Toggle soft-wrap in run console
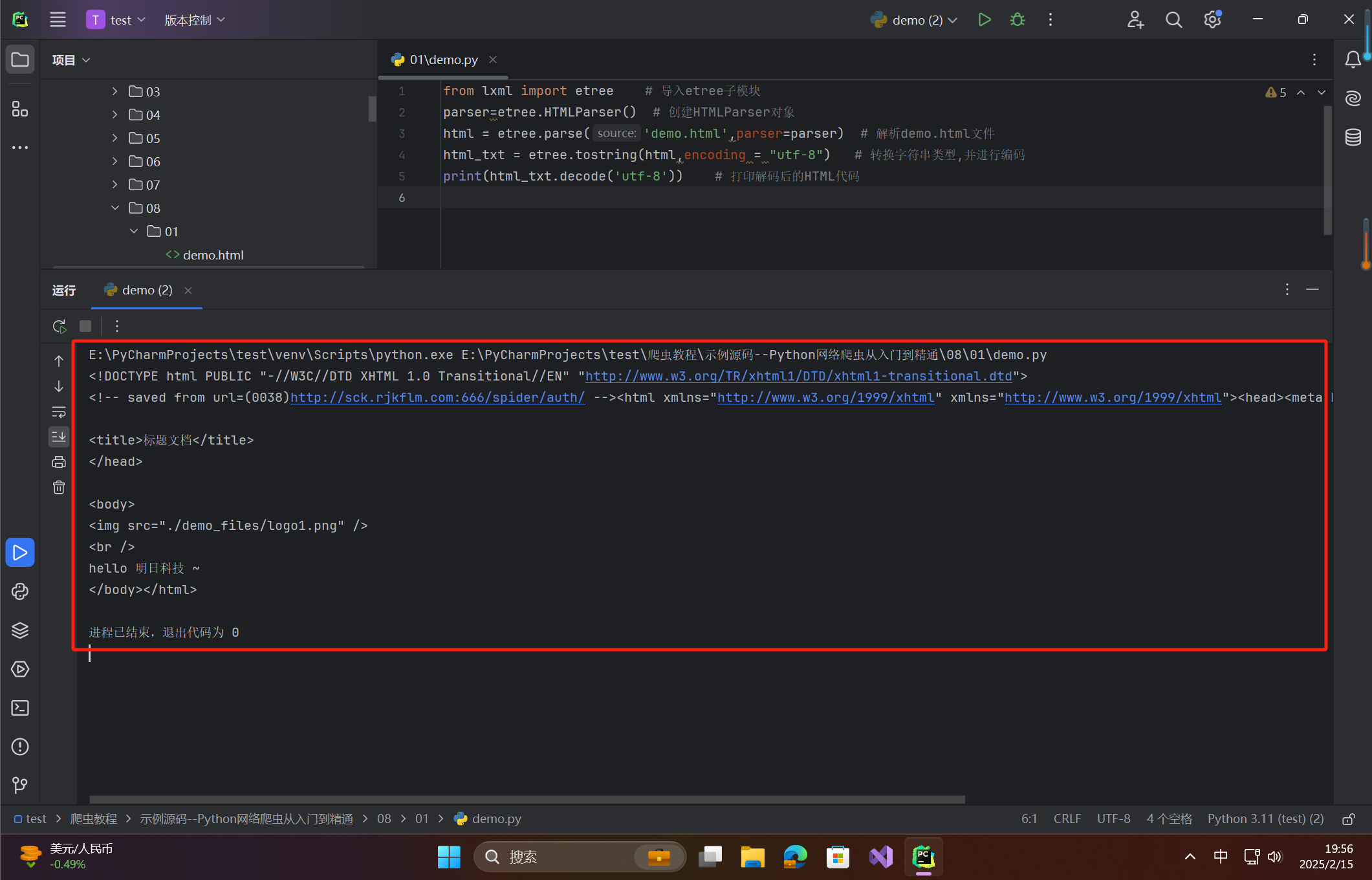Viewport: 1372px width, 880px height. pyautogui.click(x=59, y=412)
